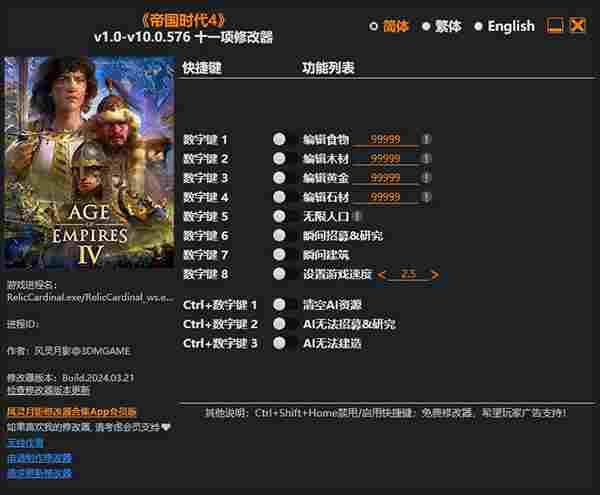This screenshot has height=495, width=600.
Task: Click the 快捷键 column header
Action: 202,68
